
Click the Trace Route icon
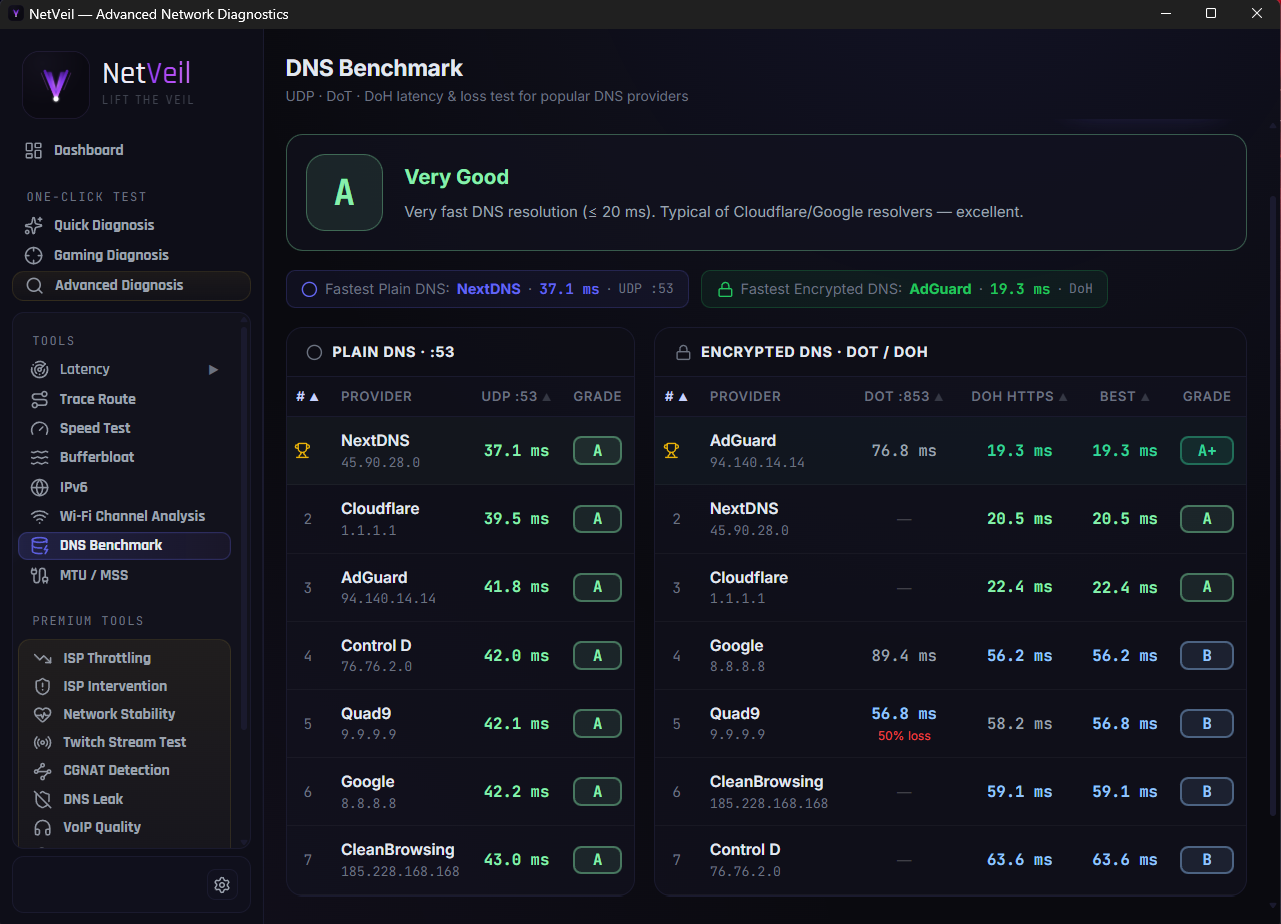tap(39, 399)
